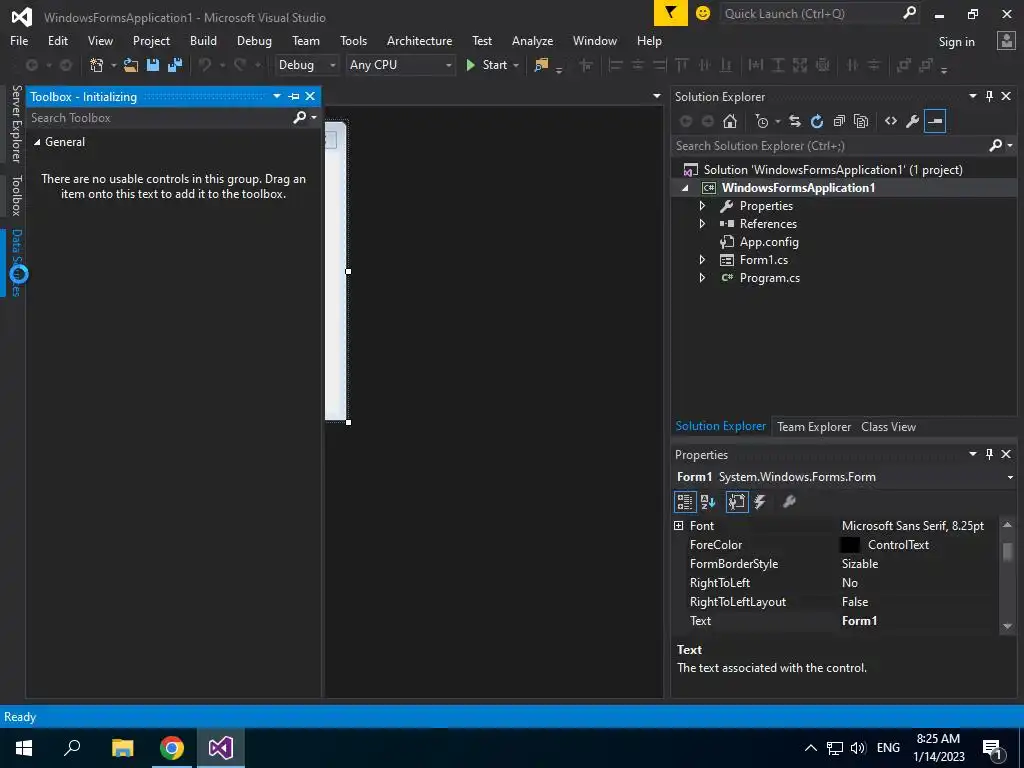Open the Architecture menu
The height and width of the screenshot is (768, 1024).
pyautogui.click(x=419, y=40)
